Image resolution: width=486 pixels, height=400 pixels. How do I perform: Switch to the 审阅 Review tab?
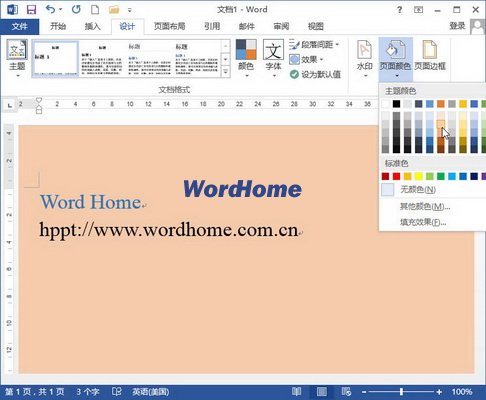click(281, 26)
